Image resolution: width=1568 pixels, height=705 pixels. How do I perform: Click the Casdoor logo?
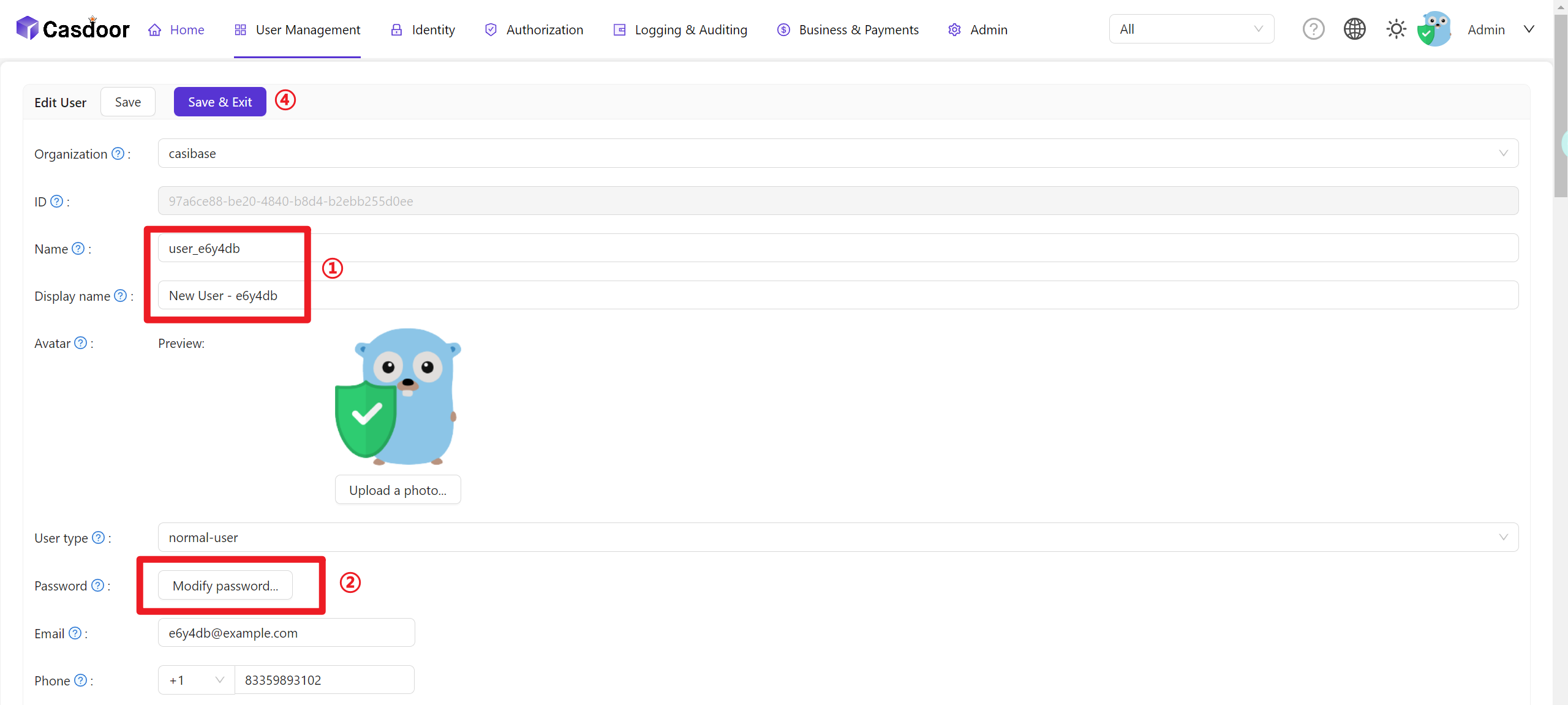click(72, 29)
